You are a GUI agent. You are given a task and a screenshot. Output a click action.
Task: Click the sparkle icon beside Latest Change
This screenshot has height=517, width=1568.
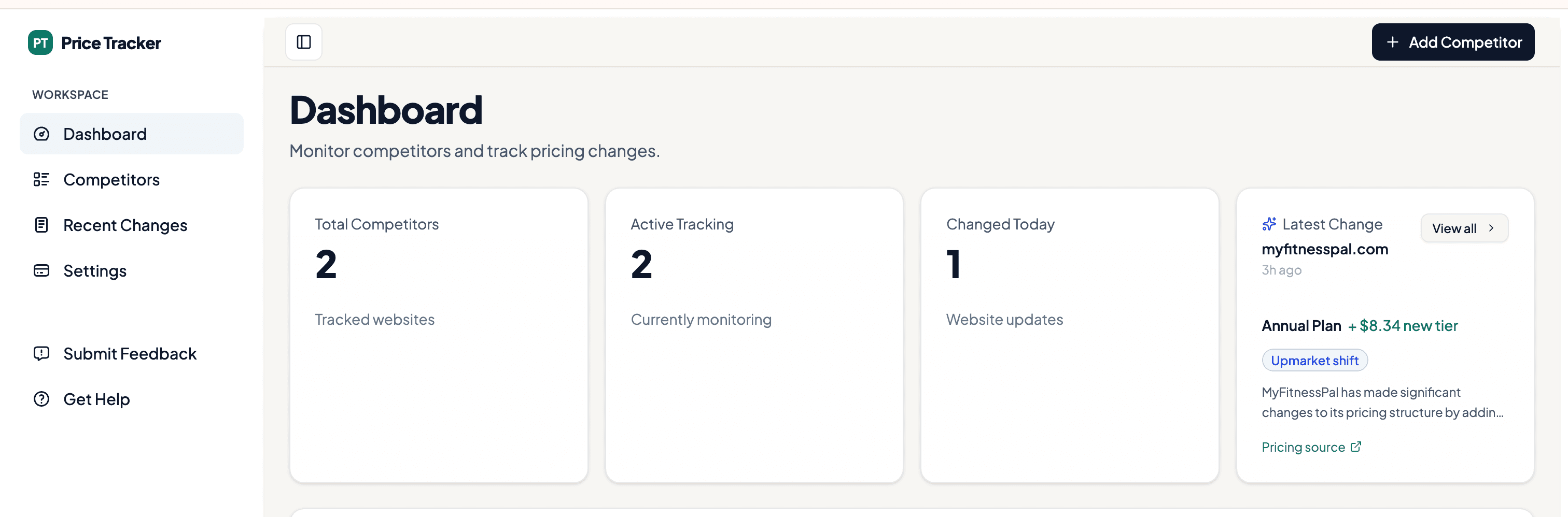1270,224
